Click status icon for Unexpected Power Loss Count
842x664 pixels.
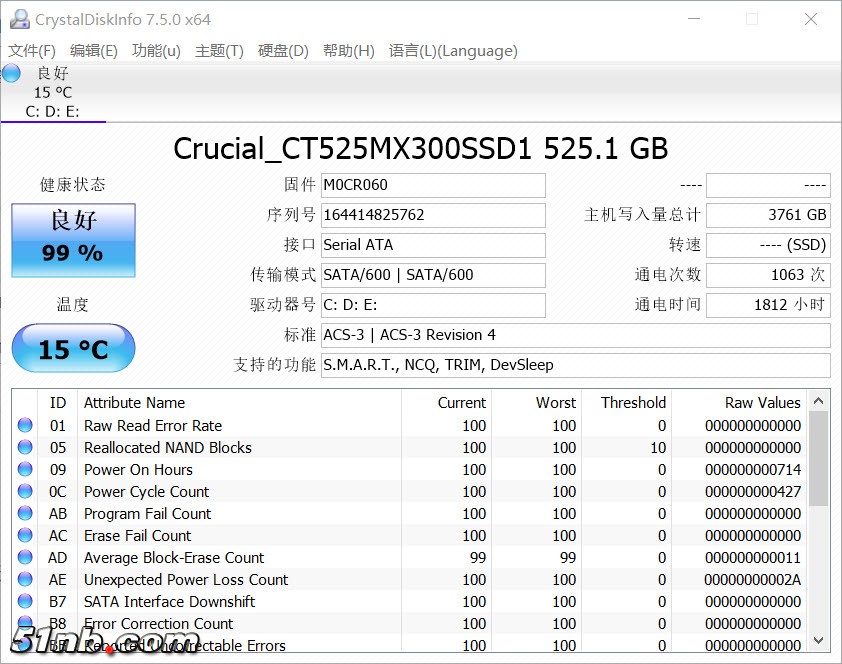25,580
